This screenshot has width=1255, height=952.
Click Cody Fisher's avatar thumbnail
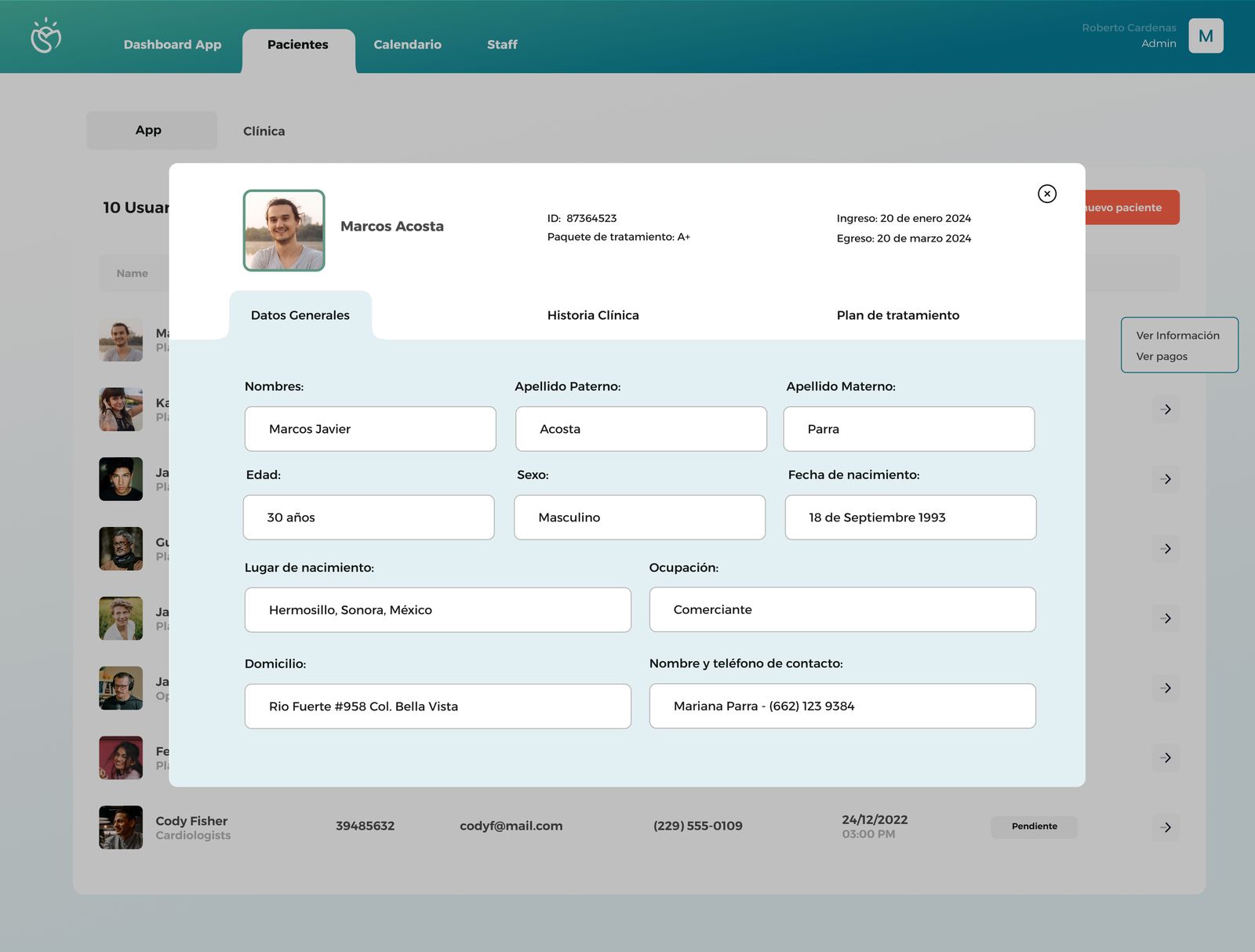(121, 827)
